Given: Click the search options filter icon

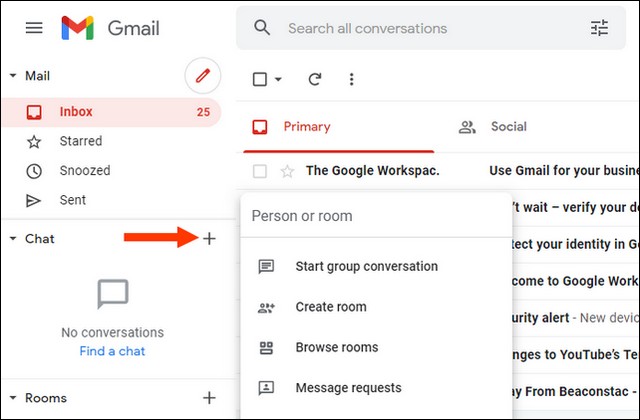Looking at the screenshot, I should pyautogui.click(x=599, y=28).
